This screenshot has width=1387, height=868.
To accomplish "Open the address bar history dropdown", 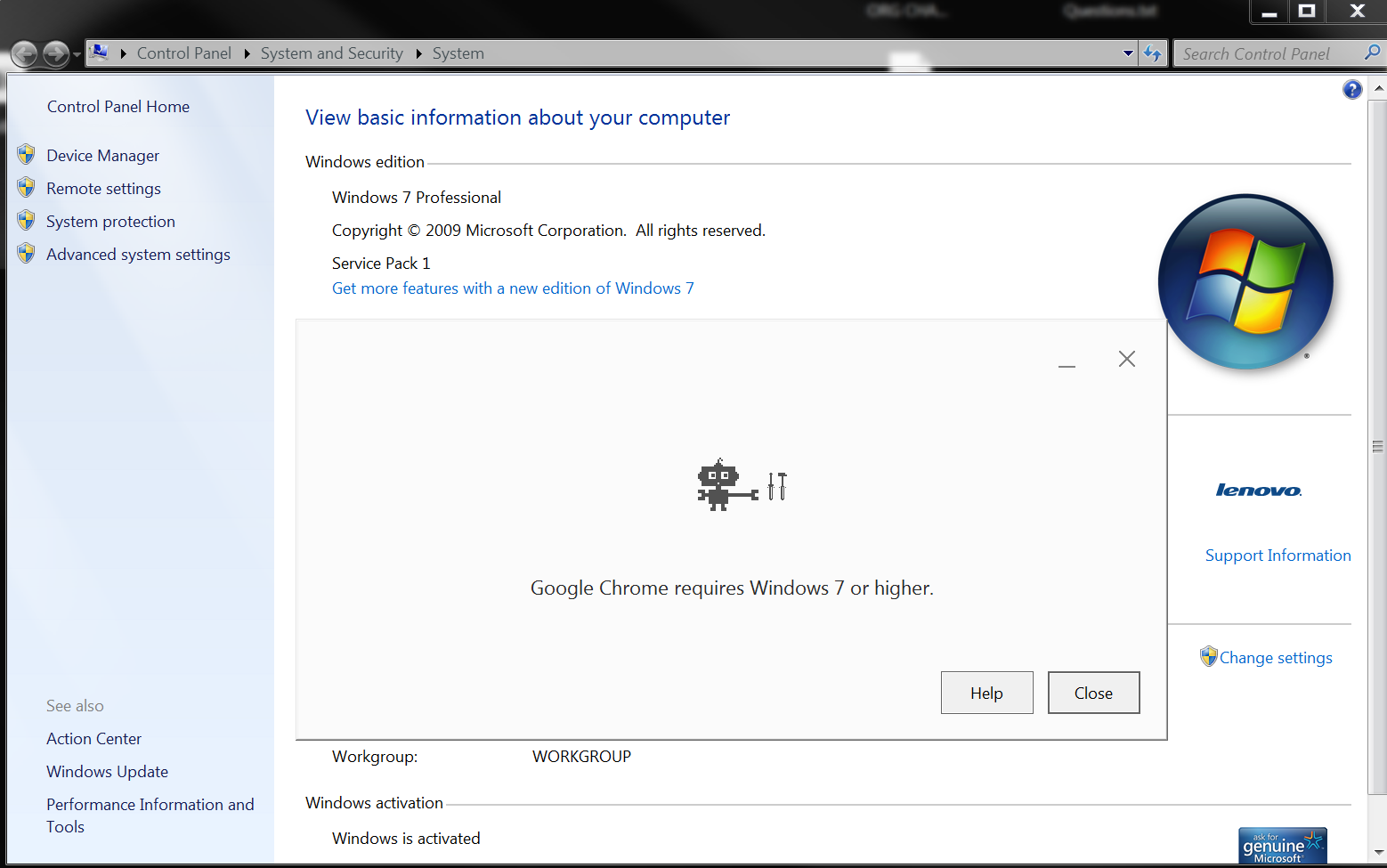I will [x=1128, y=53].
